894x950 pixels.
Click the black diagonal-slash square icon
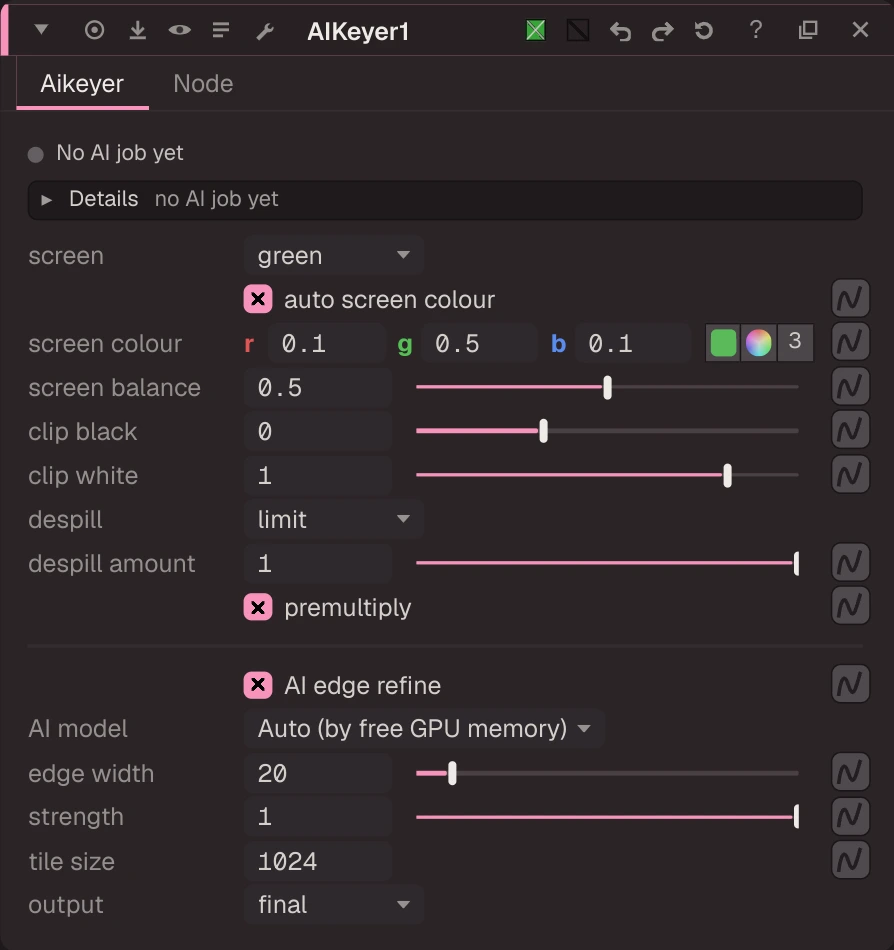[x=578, y=30]
